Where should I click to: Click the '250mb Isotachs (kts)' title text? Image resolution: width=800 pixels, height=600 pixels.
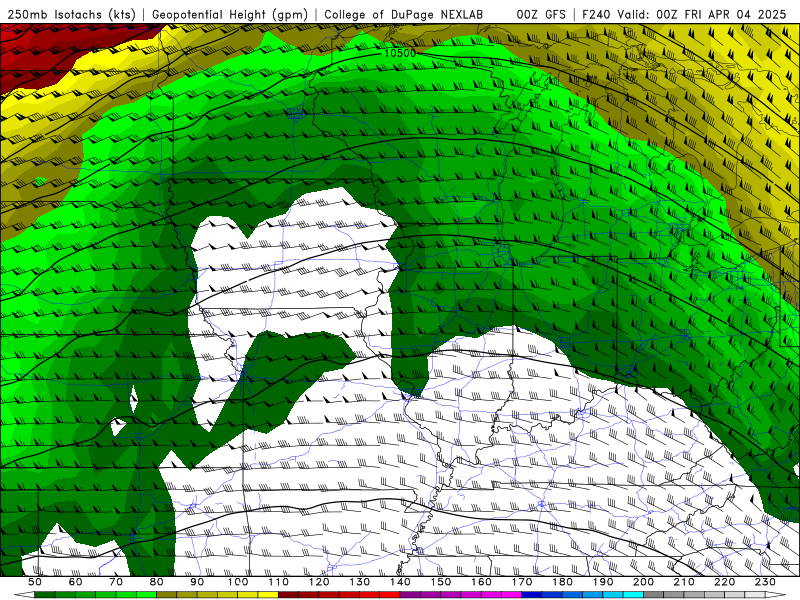point(72,14)
